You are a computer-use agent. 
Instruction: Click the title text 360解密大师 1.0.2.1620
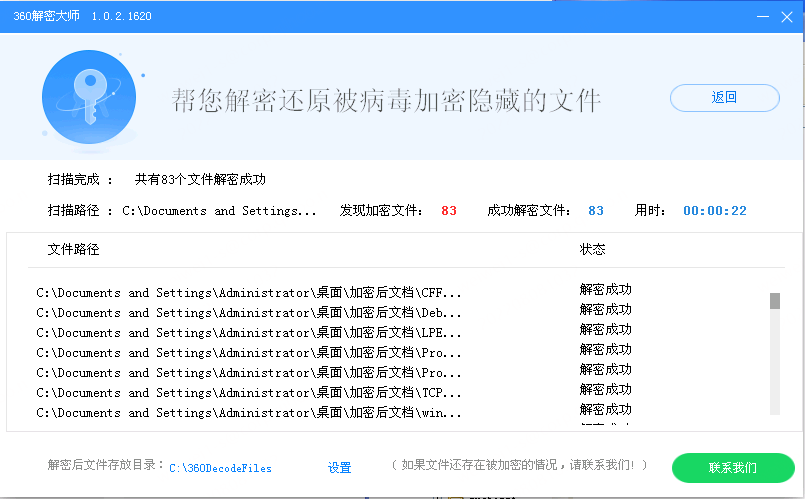(82, 16)
